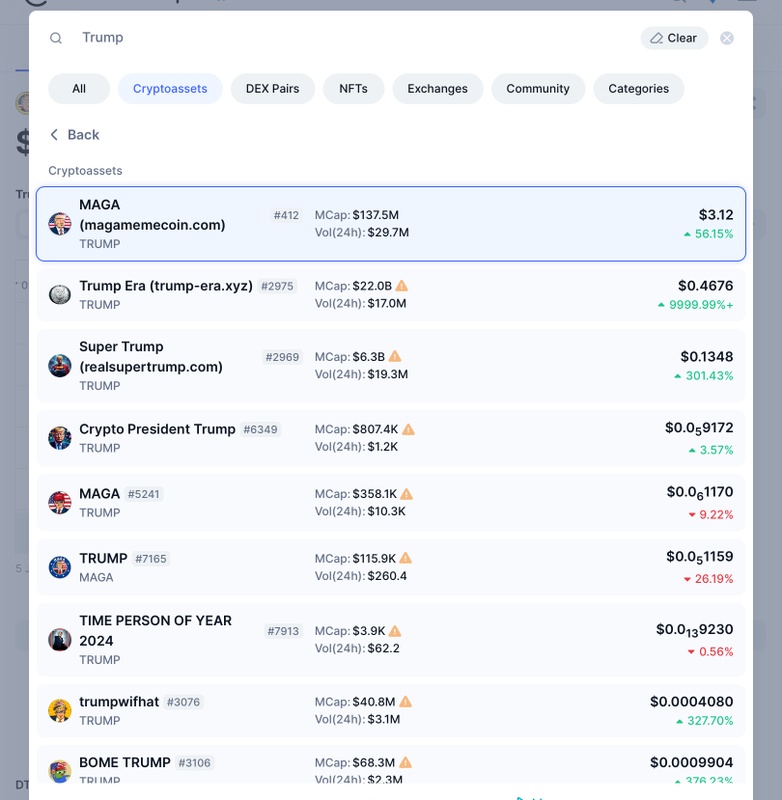Click rank badge #5241
Viewport: 782px width, 800px height.
click(x=143, y=494)
